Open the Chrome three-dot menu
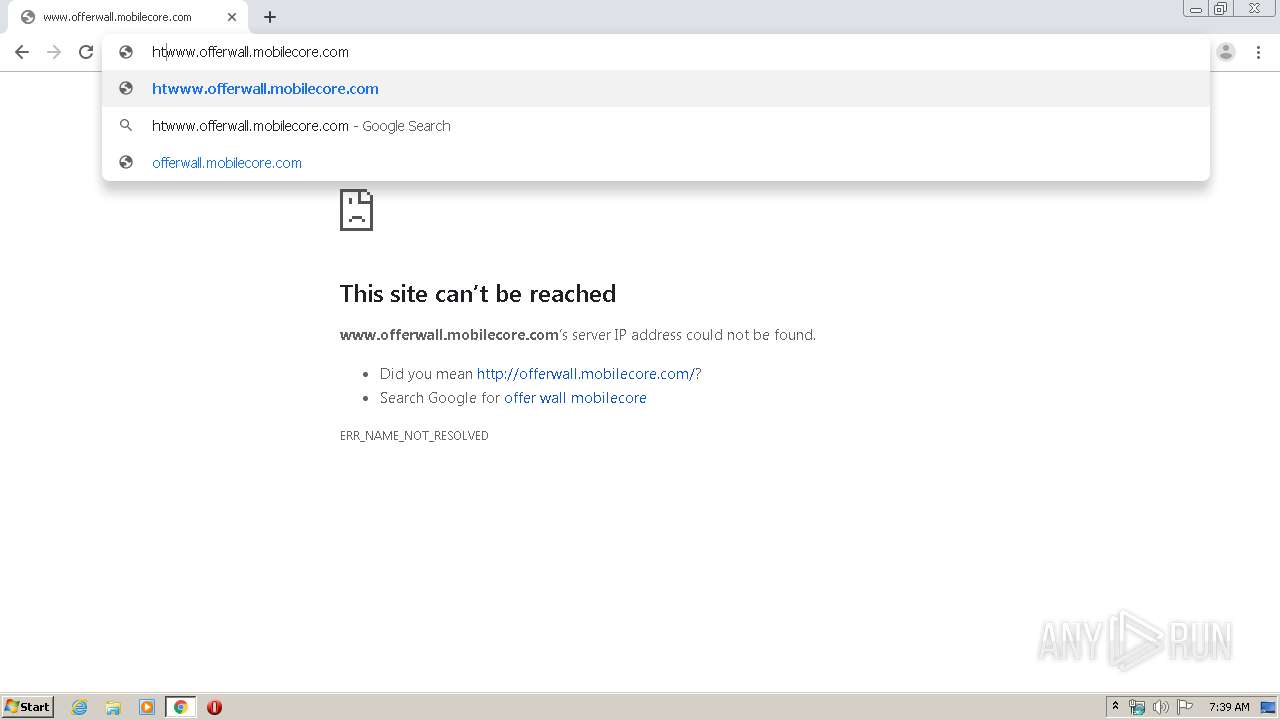This screenshot has height=720, width=1280. tap(1258, 52)
